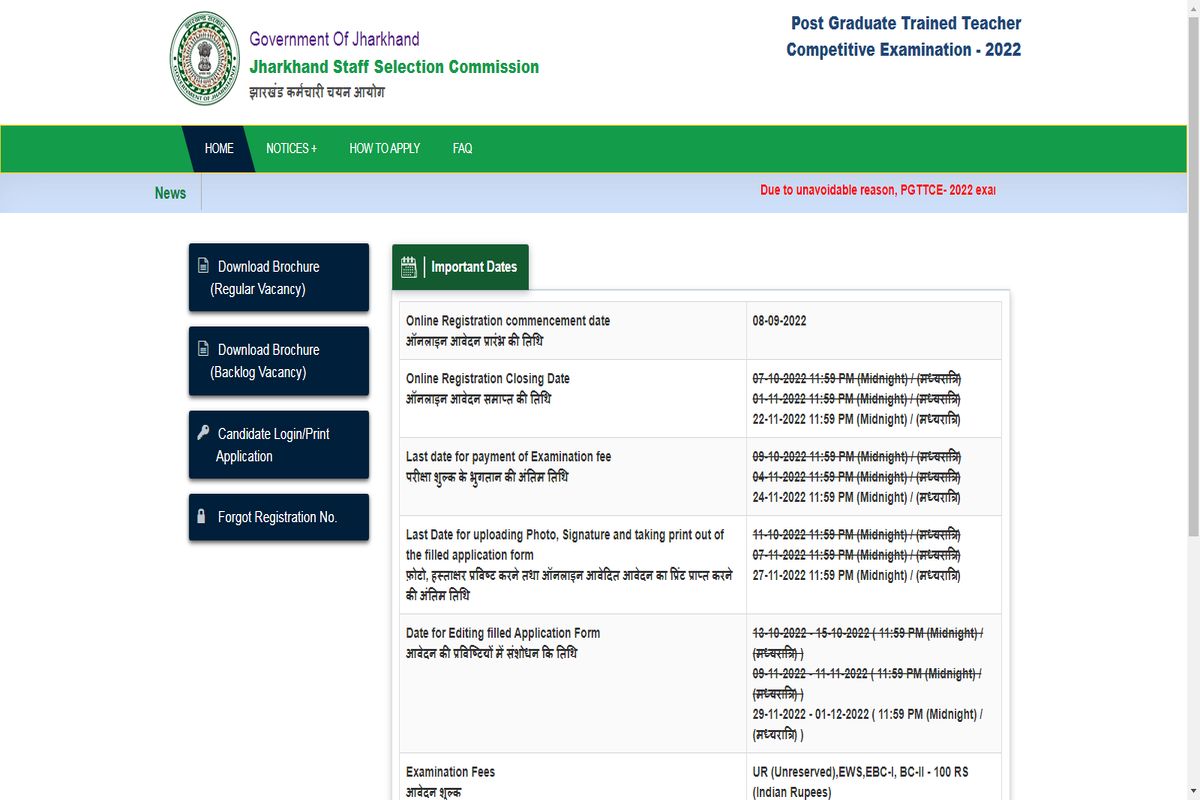Select the Forgot Registration No. button

coord(278,517)
